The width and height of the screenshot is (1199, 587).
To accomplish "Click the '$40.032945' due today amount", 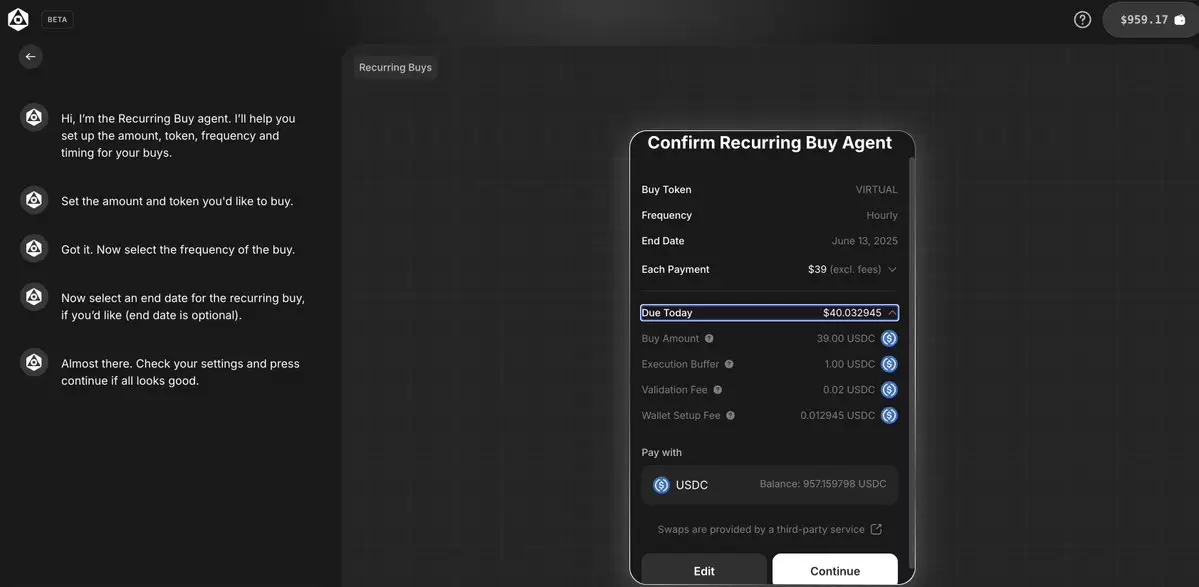I will [x=852, y=313].
